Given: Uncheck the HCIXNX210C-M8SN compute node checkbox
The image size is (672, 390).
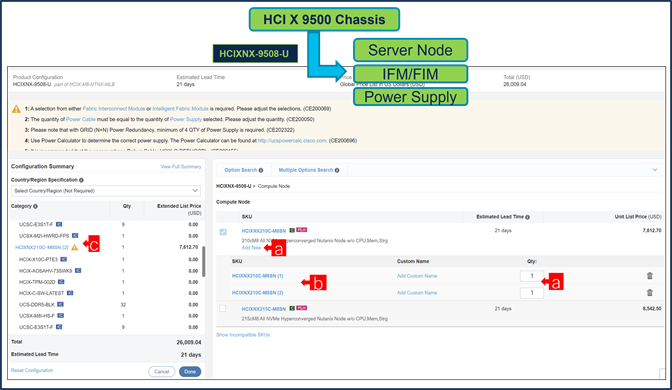Looking at the screenshot, I should click(223, 232).
